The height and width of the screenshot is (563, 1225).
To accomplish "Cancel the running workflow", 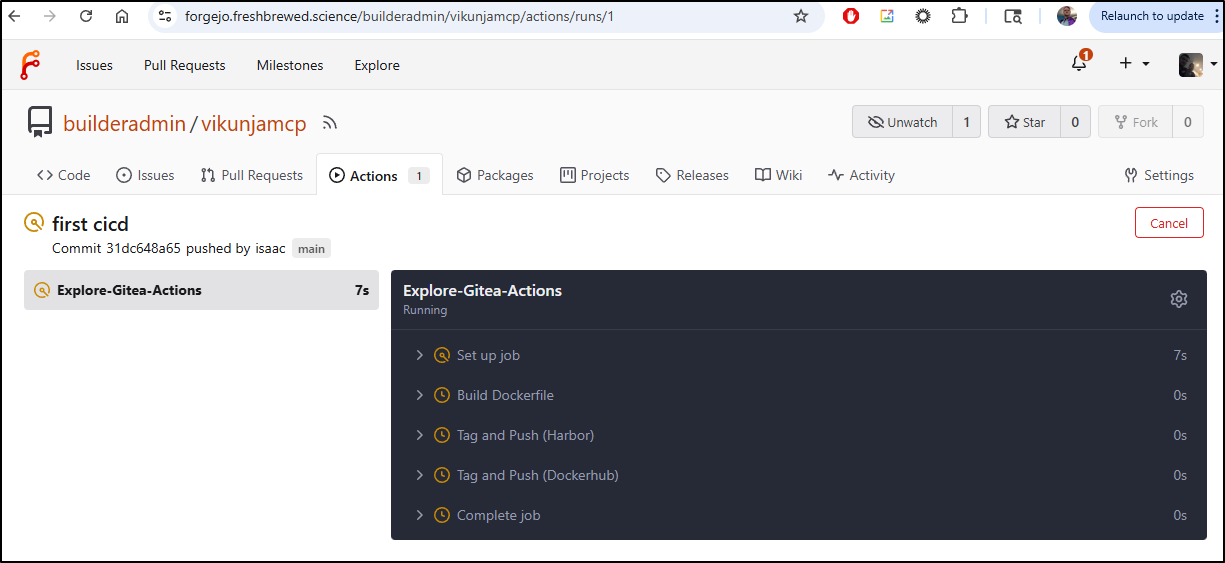I will (x=1168, y=223).
